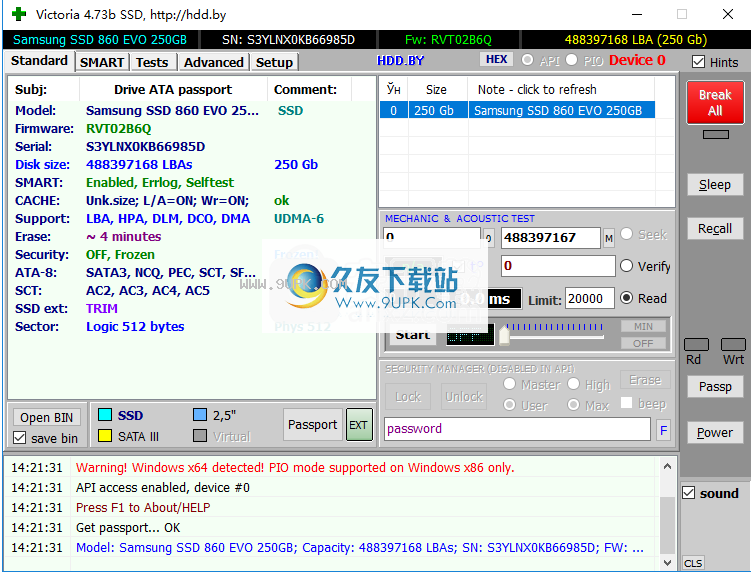Select the Master password radio
This screenshot has height=573, width=751.
pos(510,384)
